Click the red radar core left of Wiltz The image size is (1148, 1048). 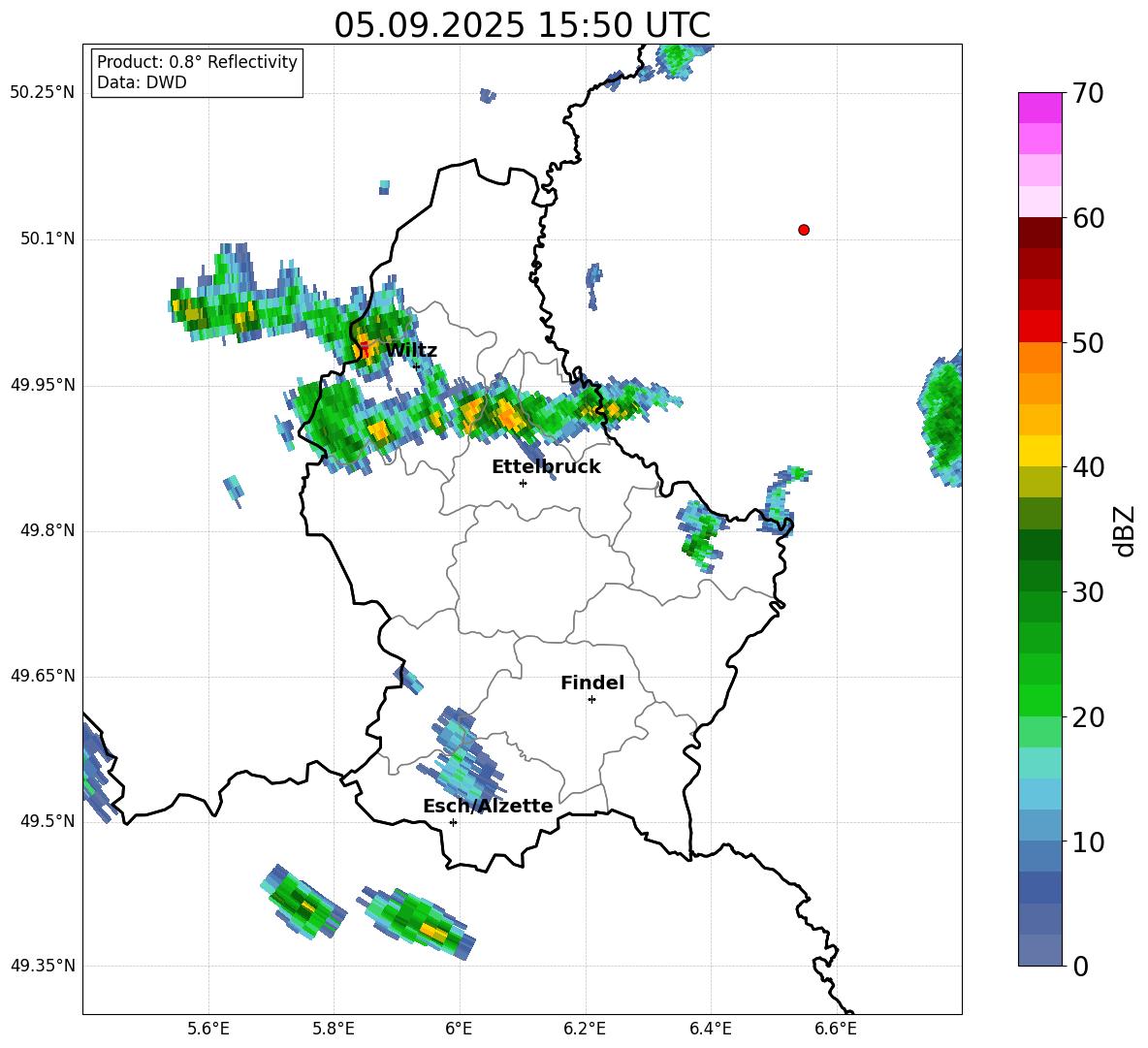[x=364, y=348]
